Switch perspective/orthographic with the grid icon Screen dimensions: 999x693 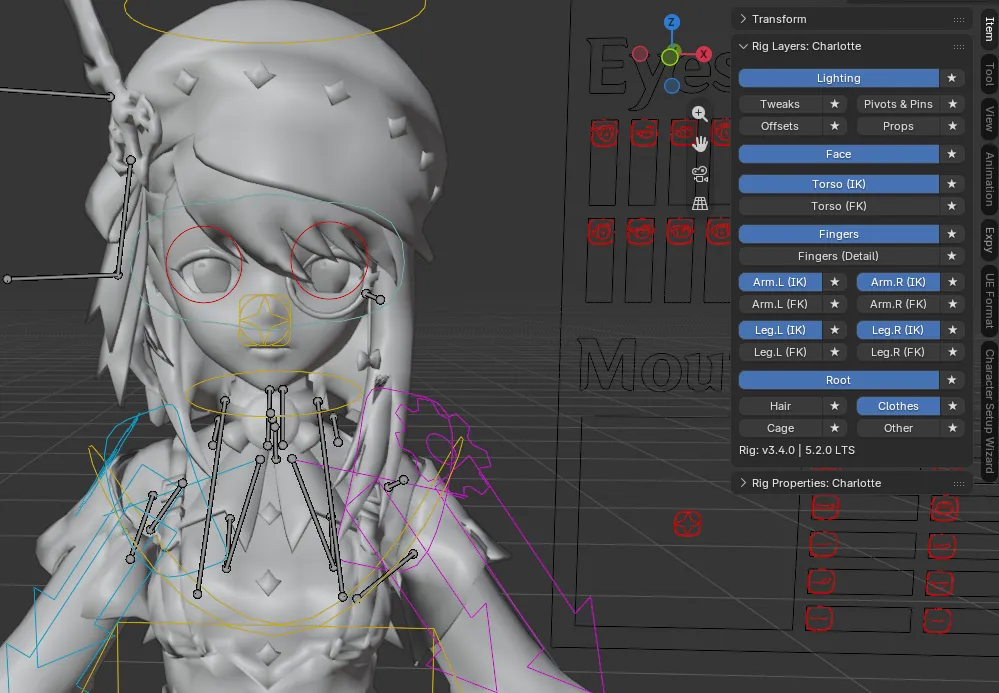[700, 203]
